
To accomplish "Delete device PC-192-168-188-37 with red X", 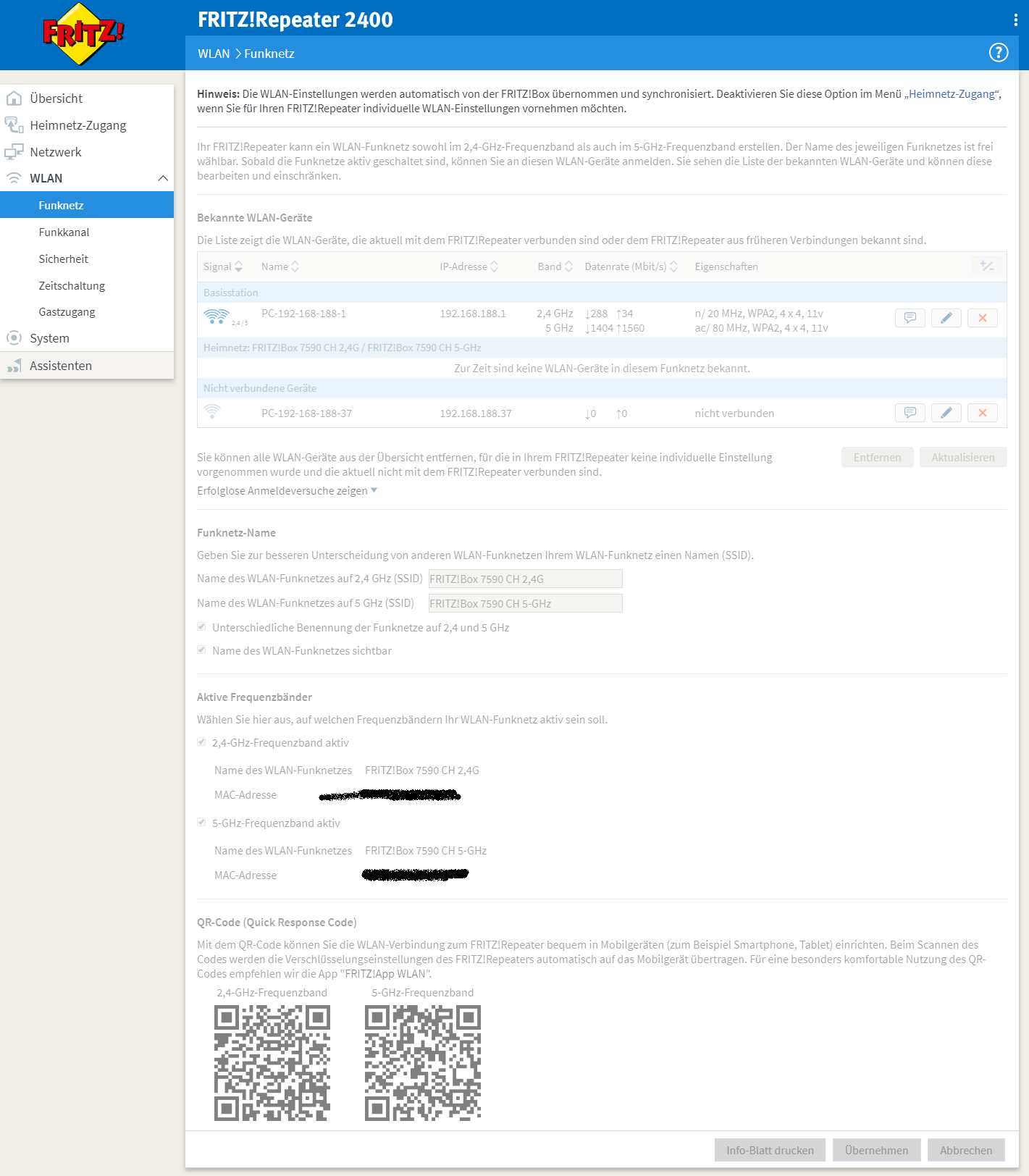I will (983, 413).
